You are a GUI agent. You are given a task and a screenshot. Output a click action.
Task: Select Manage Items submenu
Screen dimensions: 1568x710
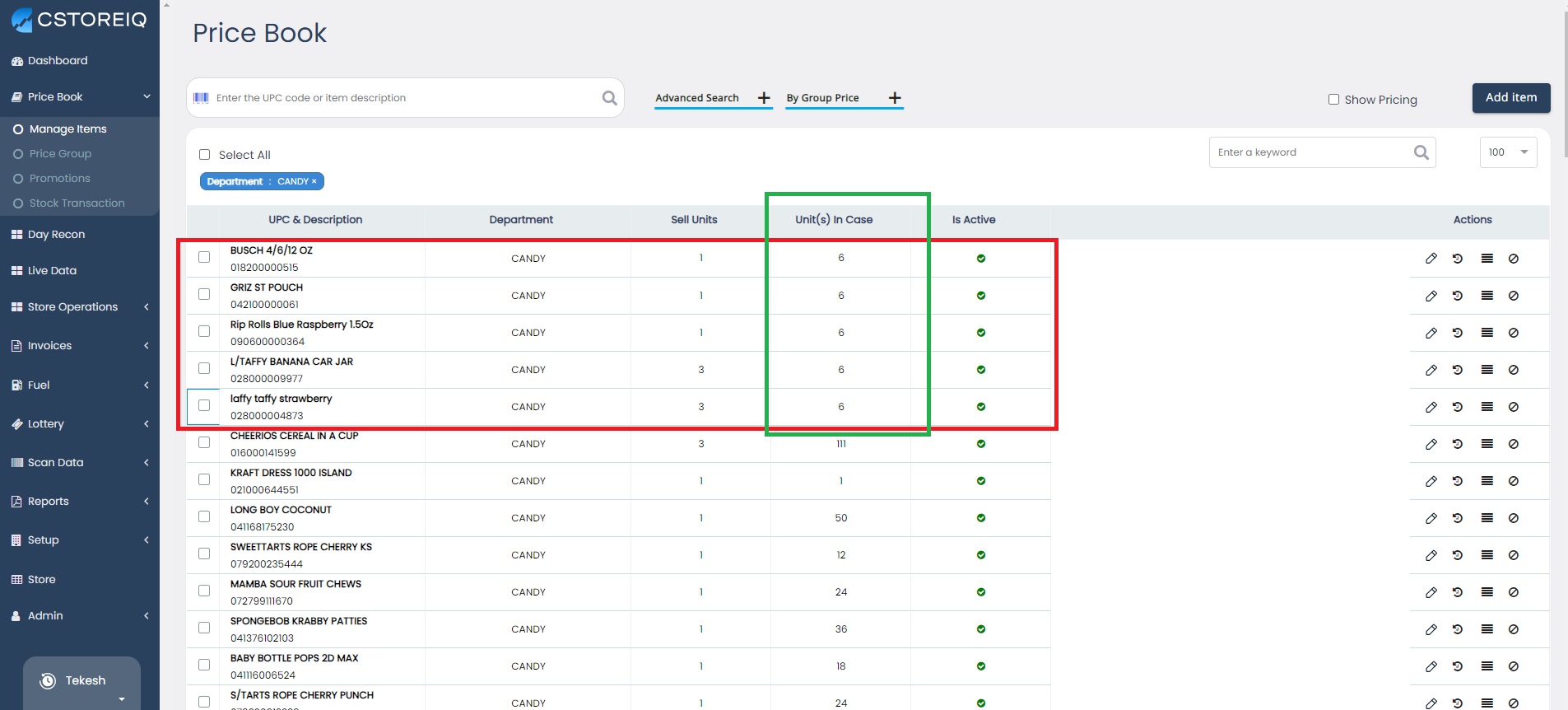click(68, 129)
